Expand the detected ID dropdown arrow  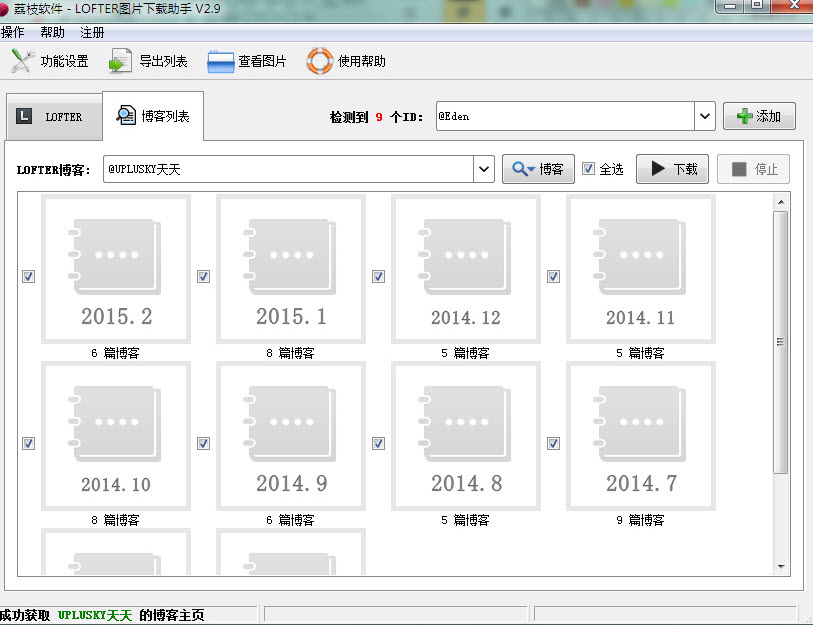click(705, 116)
